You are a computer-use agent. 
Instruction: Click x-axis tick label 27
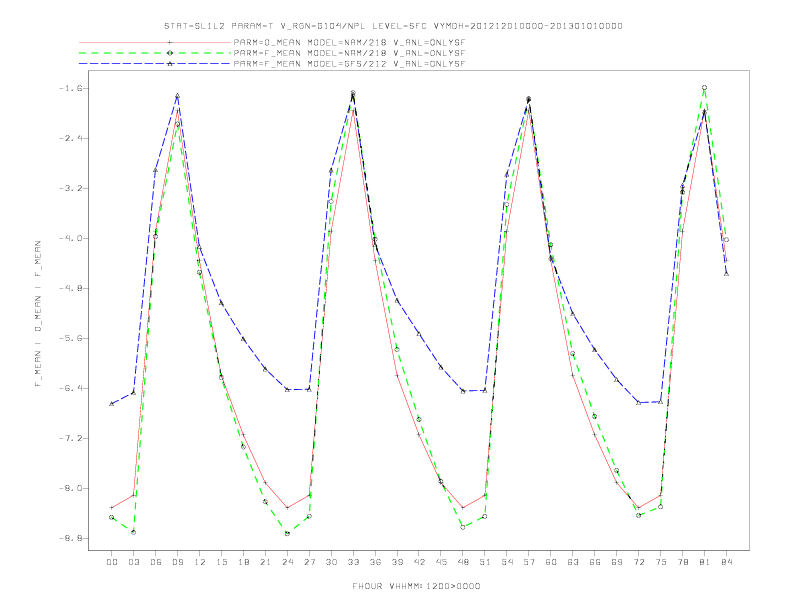309,562
